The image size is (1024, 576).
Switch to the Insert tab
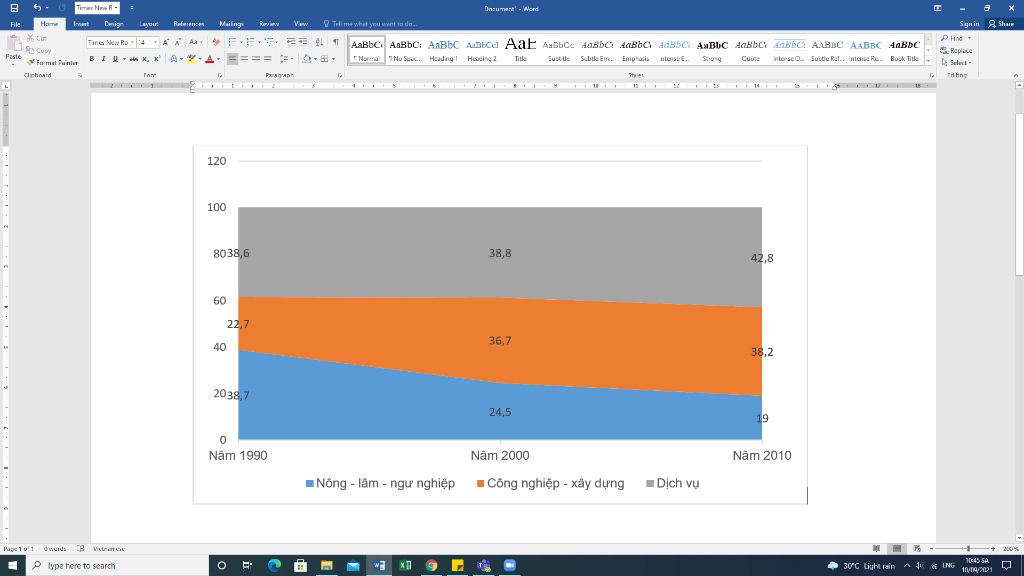pos(81,24)
